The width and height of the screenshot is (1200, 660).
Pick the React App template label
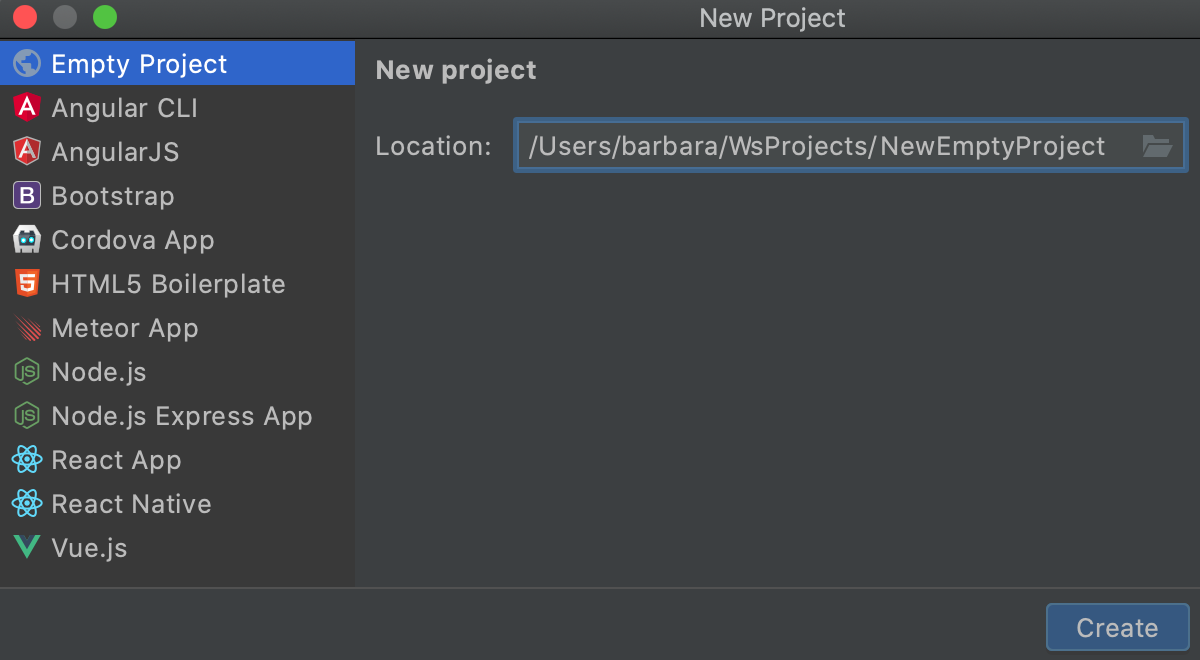tap(116, 460)
